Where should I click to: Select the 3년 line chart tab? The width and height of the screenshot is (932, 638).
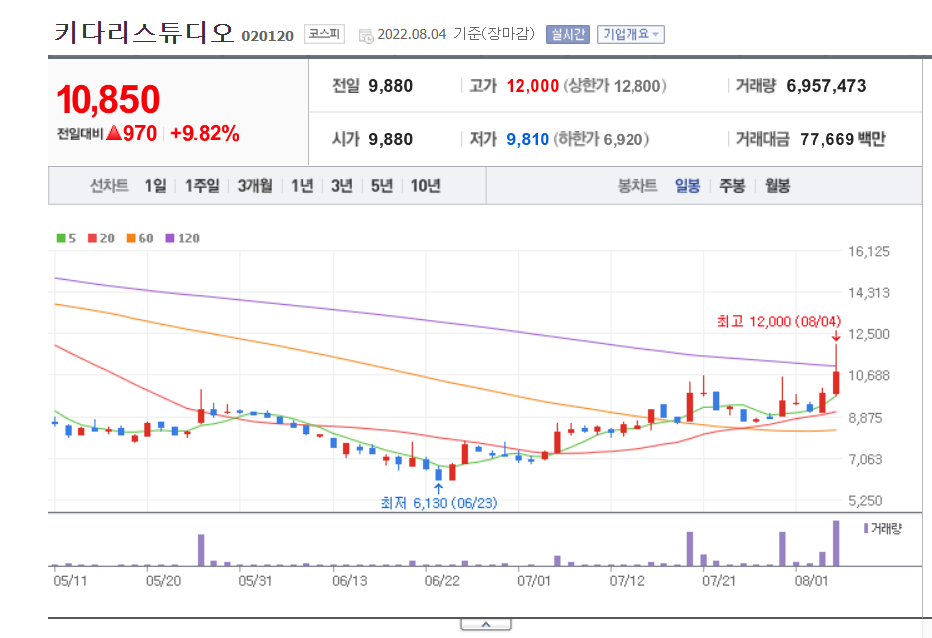click(342, 186)
